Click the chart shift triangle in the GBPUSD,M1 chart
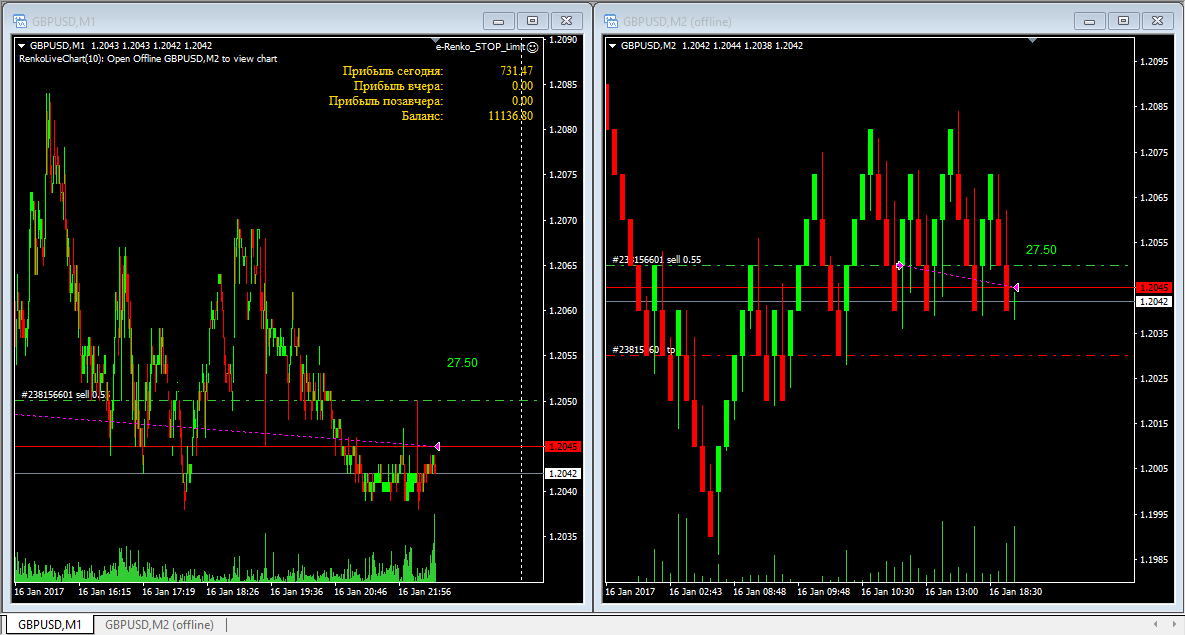The height and width of the screenshot is (635, 1185). [x=436, y=39]
